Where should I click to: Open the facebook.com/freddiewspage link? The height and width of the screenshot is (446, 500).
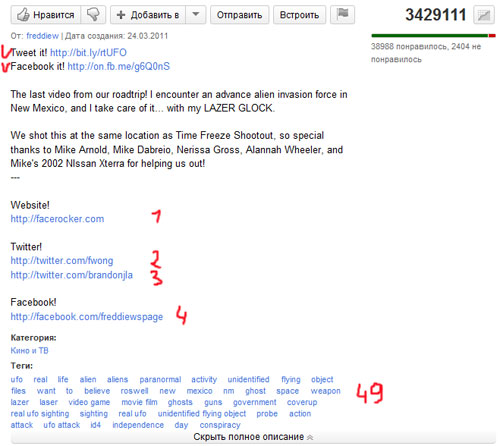pos(87,316)
